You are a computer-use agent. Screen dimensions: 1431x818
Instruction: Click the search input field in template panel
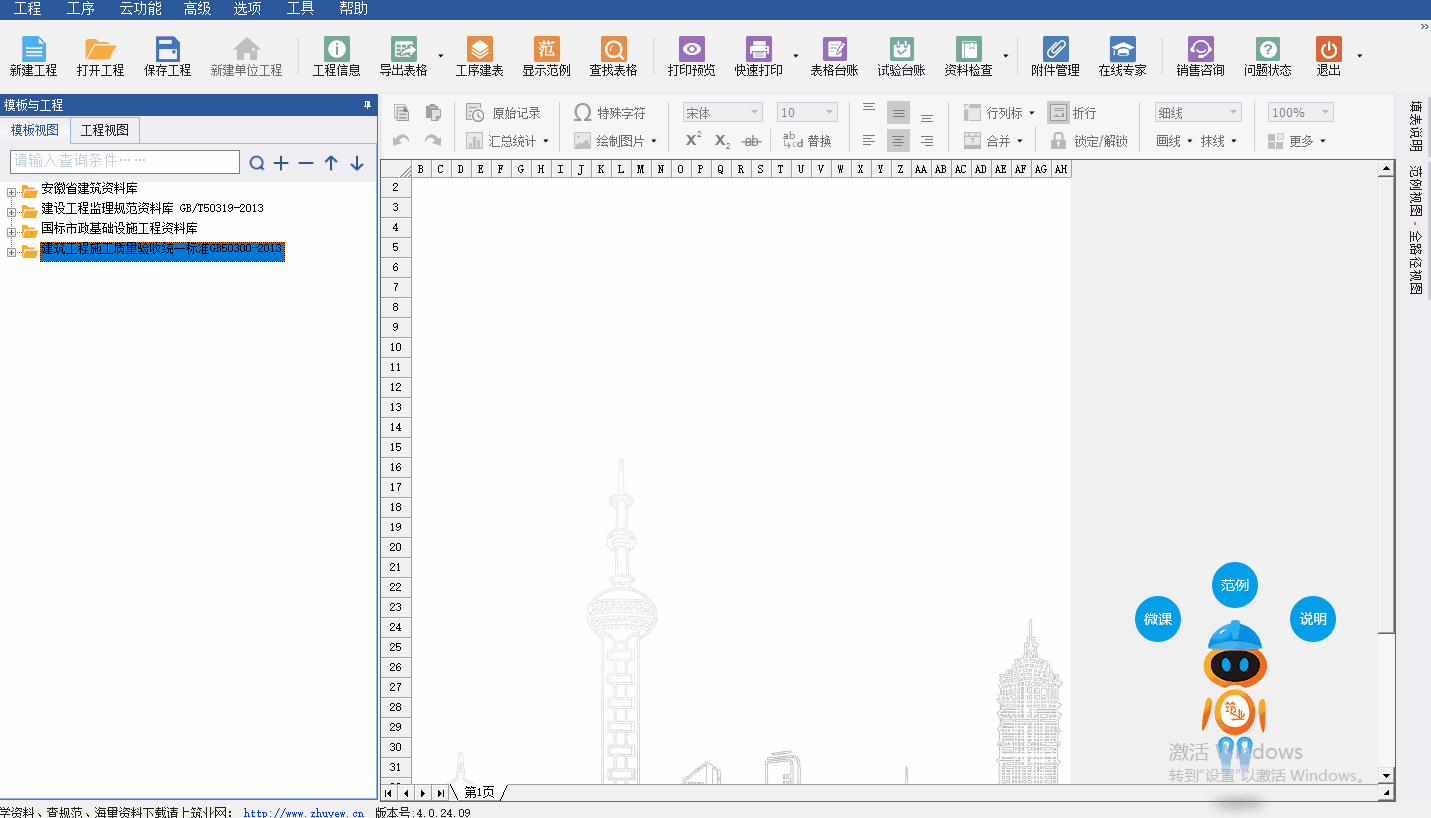coord(125,161)
